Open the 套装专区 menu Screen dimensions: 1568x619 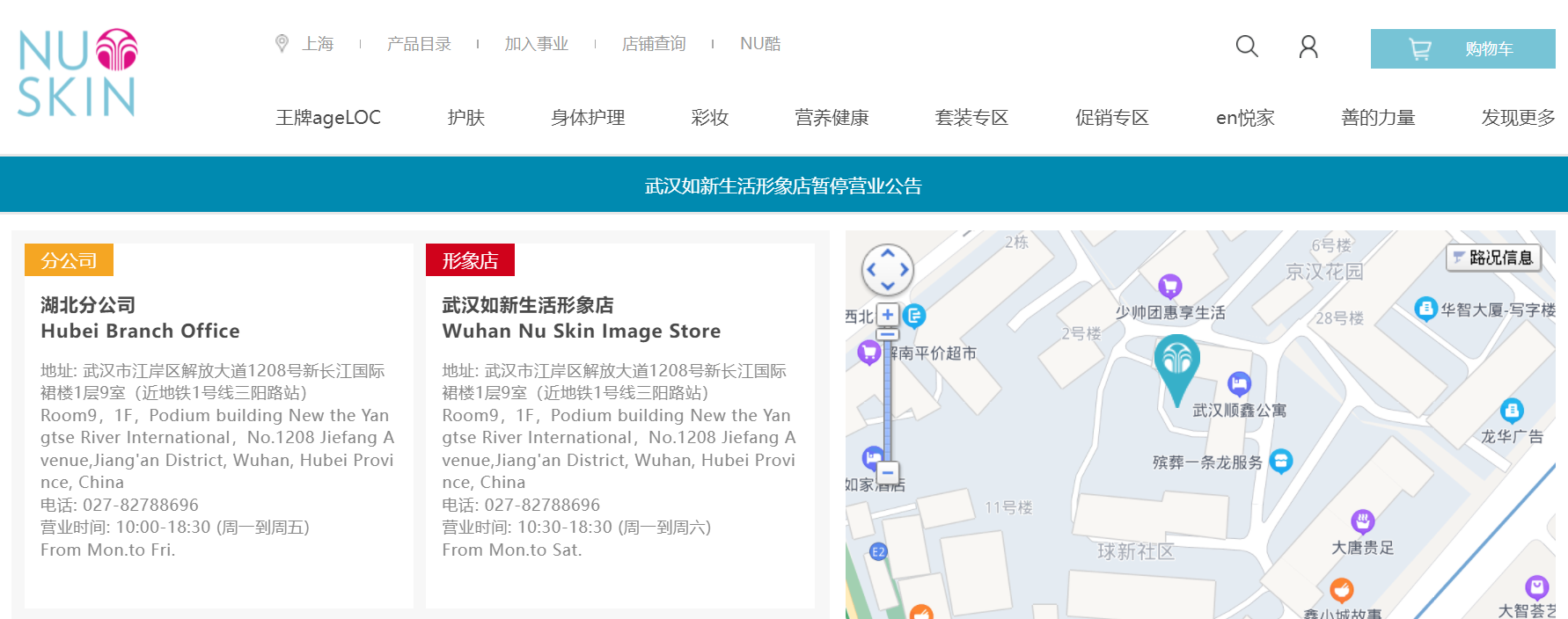(x=971, y=118)
